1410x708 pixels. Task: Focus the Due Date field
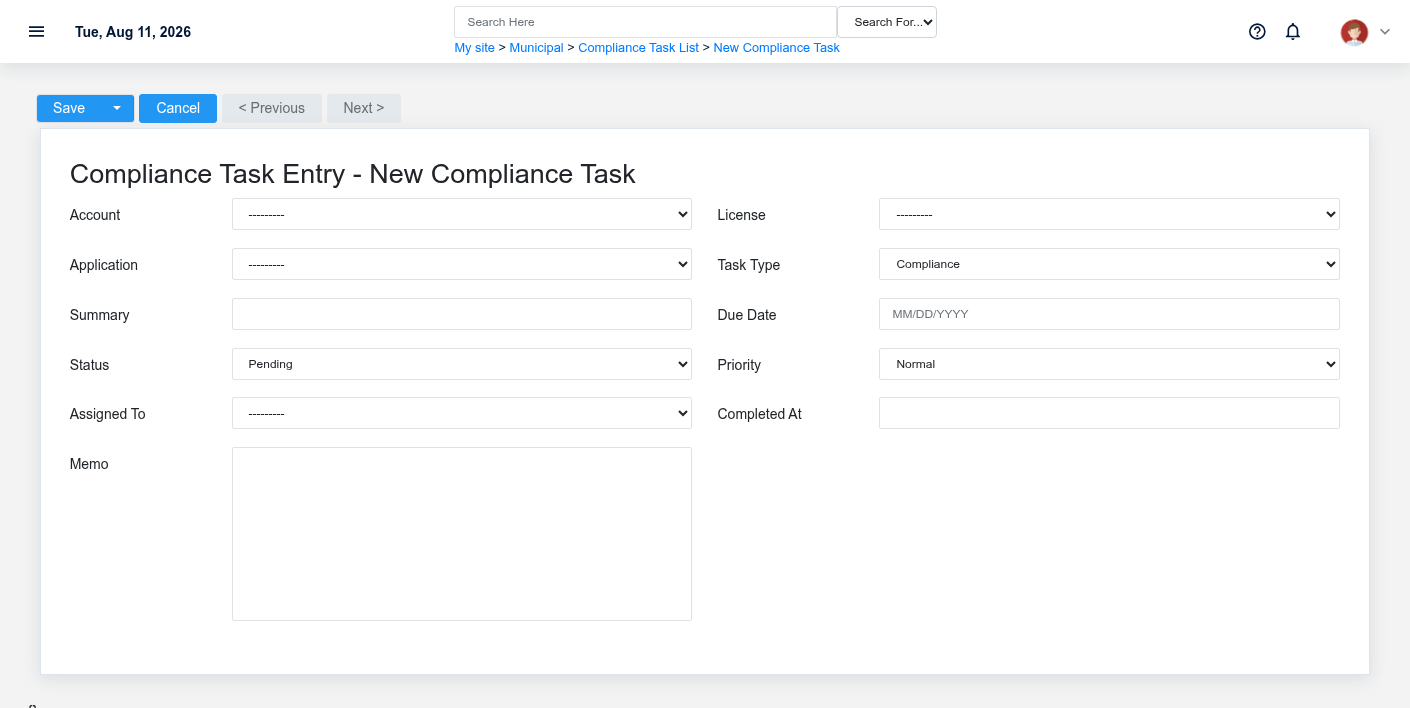1109,314
